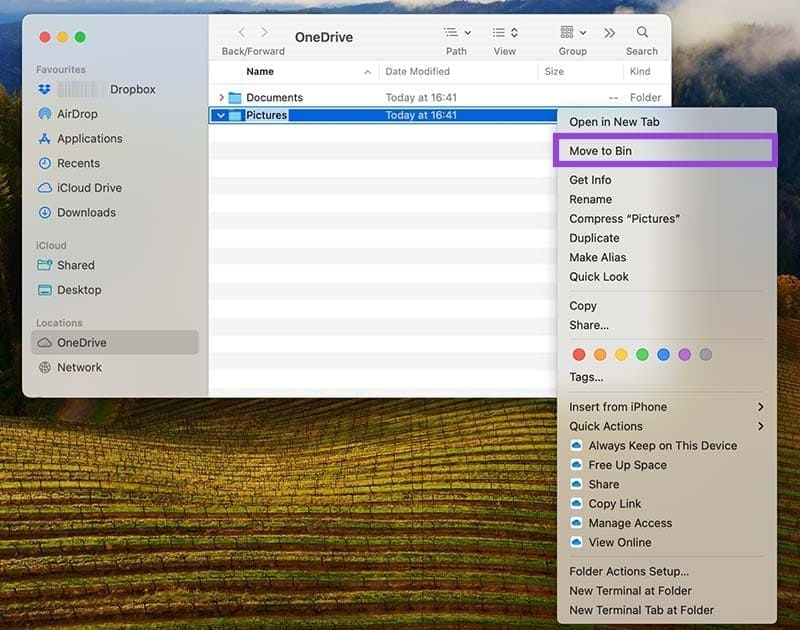Image resolution: width=800 pixels, height=630 pixels.
Task: Click the Dropbox icon in sidebar
Action: (x=44, y=89)
